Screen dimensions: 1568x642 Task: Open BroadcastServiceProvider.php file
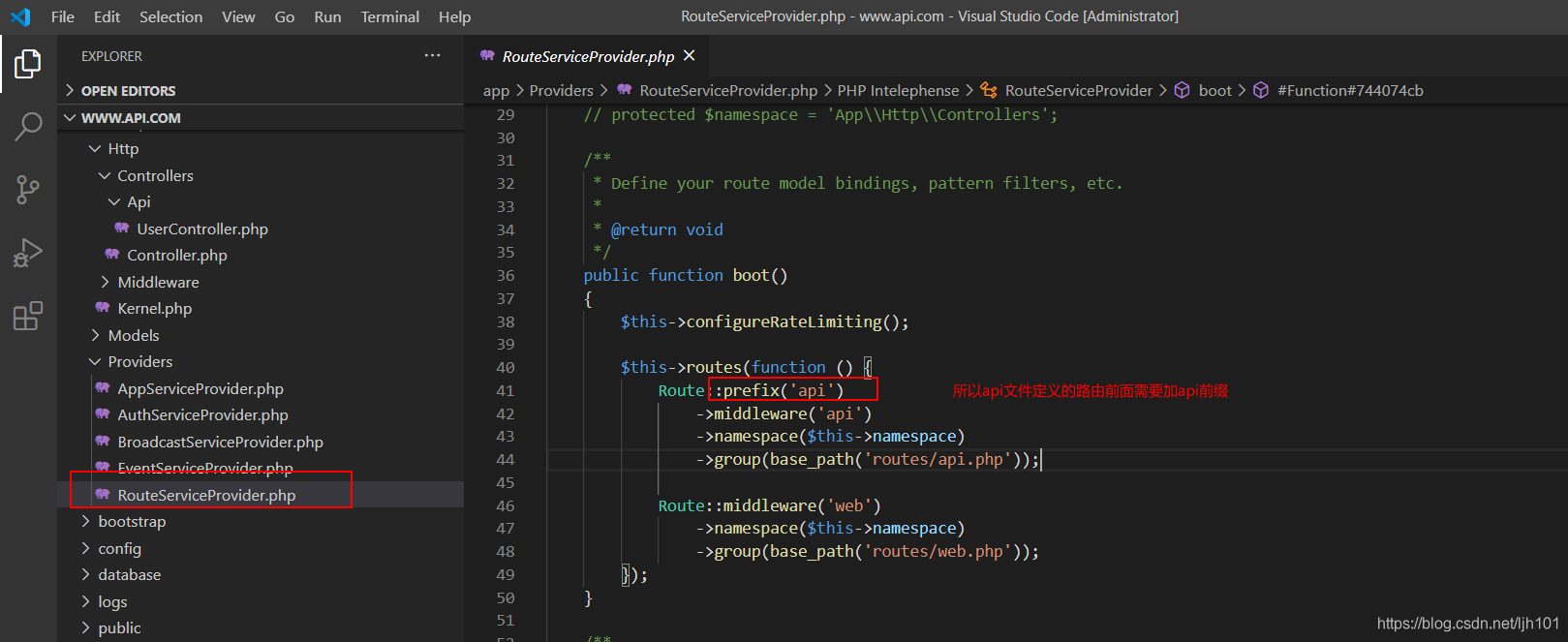(x=220, y=442)
